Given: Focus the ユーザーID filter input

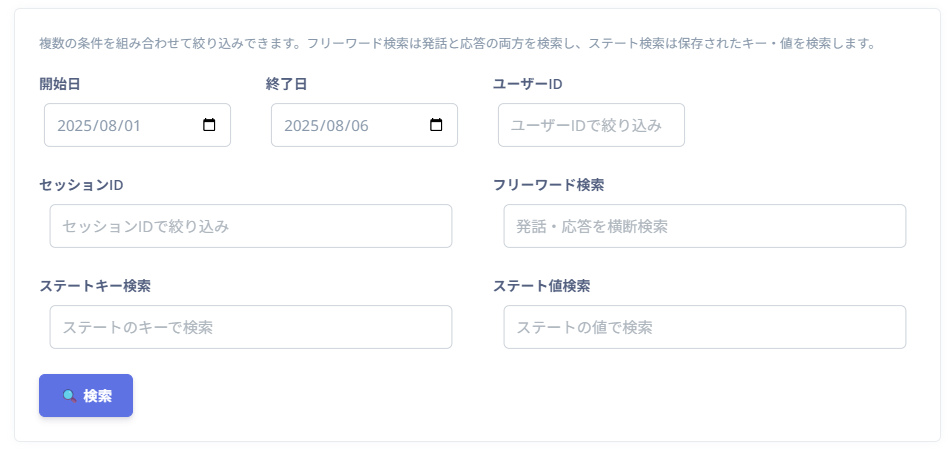Looking at the screenshot, I should pyautogui.click(x=591, y=126).
